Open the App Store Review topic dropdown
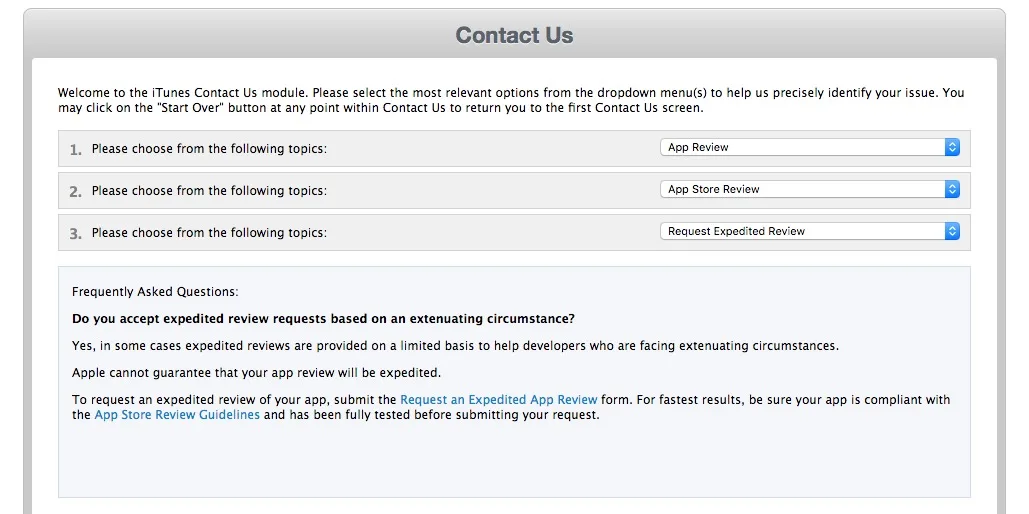 (810, 189)
